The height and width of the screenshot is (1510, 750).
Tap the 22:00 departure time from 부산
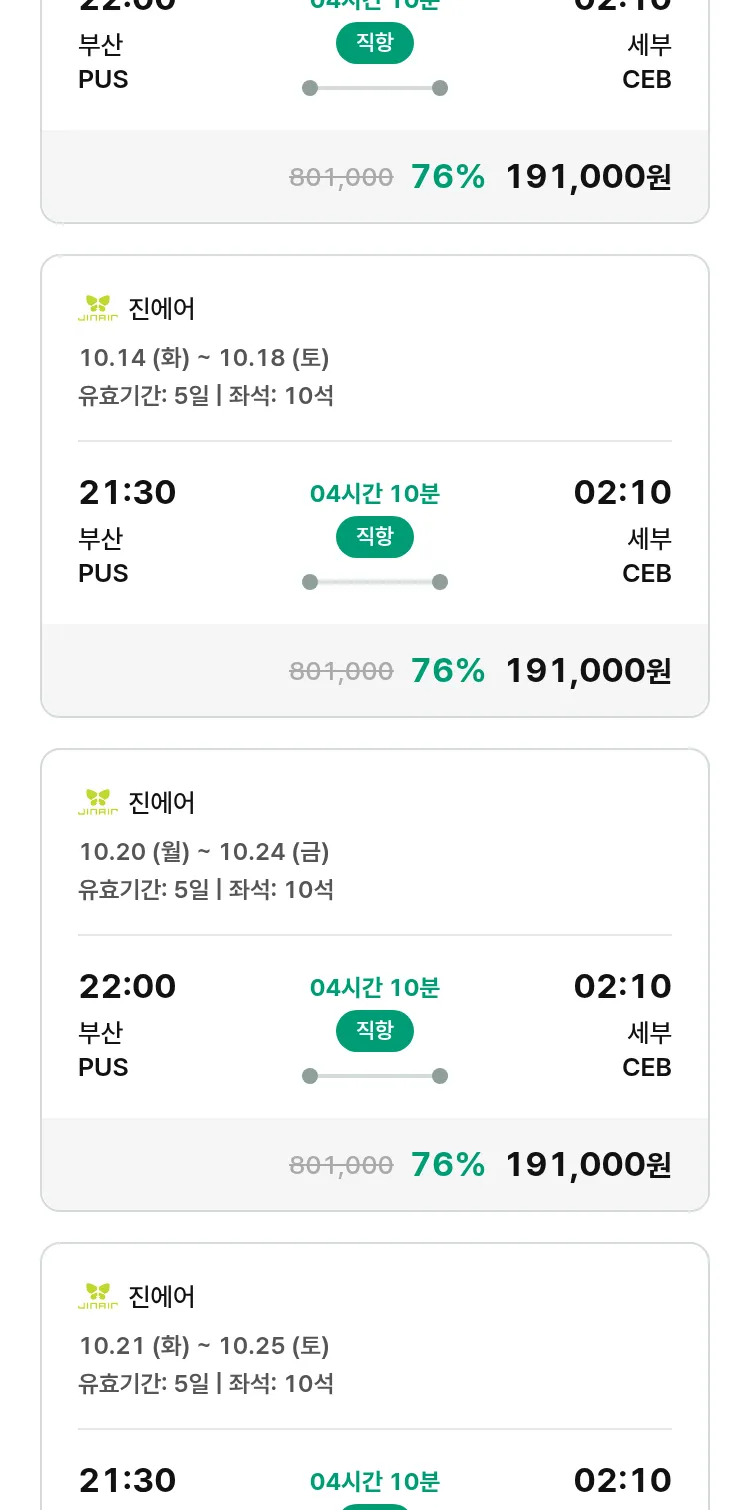(127, 986)
